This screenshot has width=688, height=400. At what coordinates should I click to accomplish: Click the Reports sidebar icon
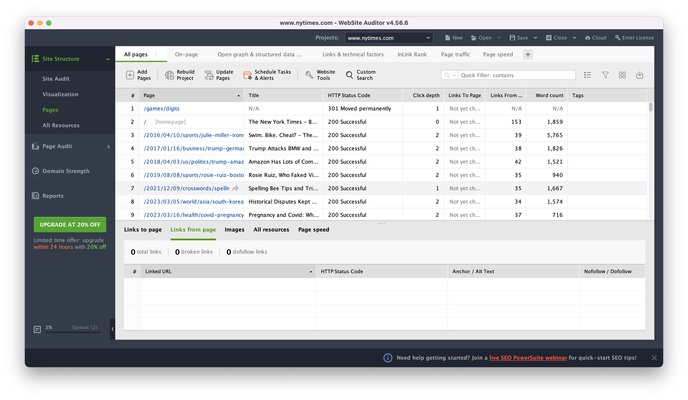click(x=36, y=196)
